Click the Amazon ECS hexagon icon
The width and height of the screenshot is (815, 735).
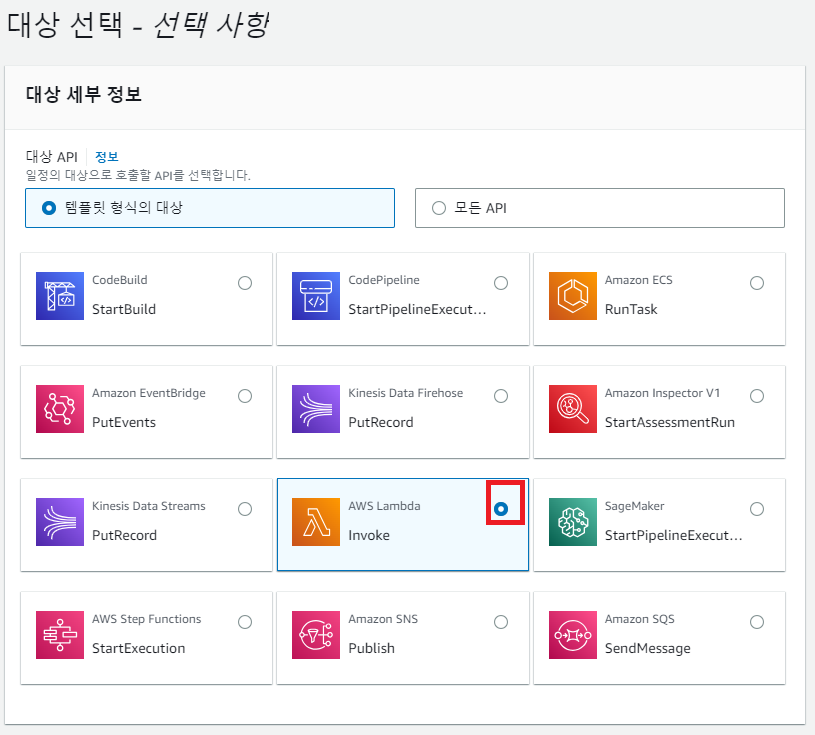click(x=573, y=296)
